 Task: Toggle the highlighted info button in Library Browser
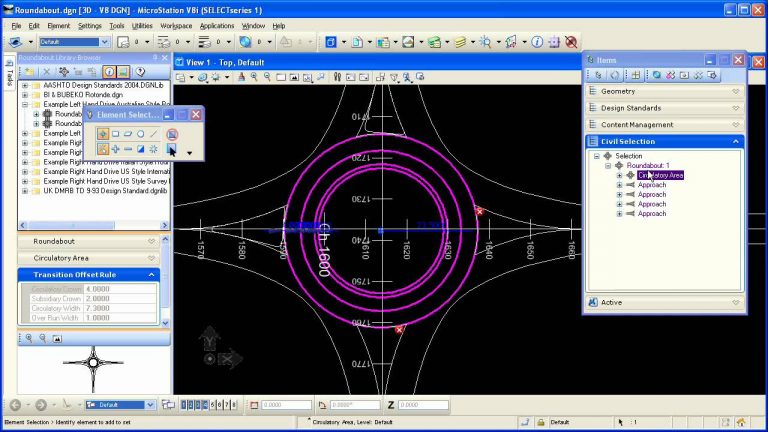[107, 72]
